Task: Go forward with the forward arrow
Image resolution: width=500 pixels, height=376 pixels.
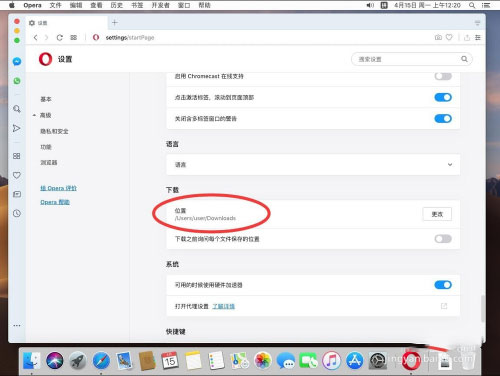Action: 47,38
